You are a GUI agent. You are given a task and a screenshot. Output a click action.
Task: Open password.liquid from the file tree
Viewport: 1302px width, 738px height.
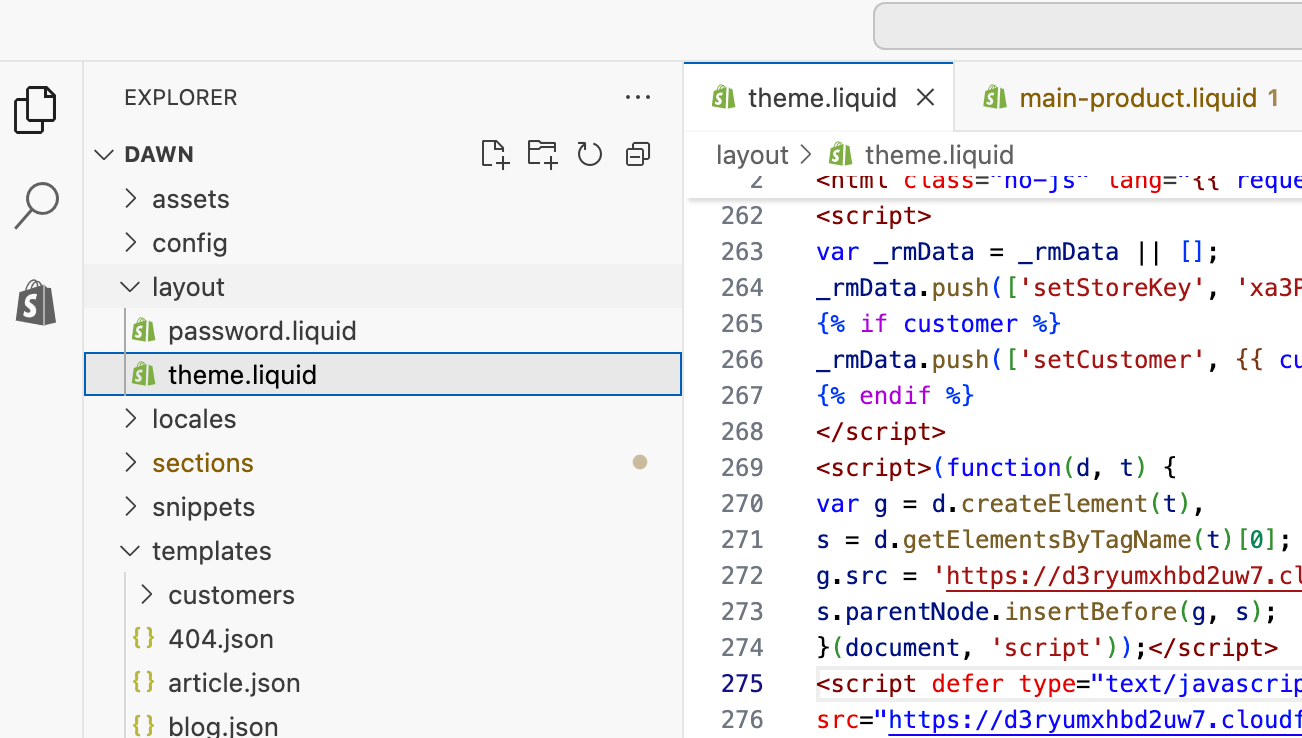click(383, 330)
